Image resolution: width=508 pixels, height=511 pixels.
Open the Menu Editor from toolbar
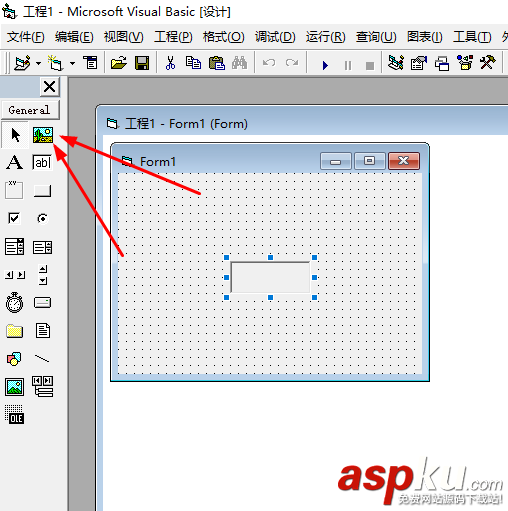coord(90,63)
